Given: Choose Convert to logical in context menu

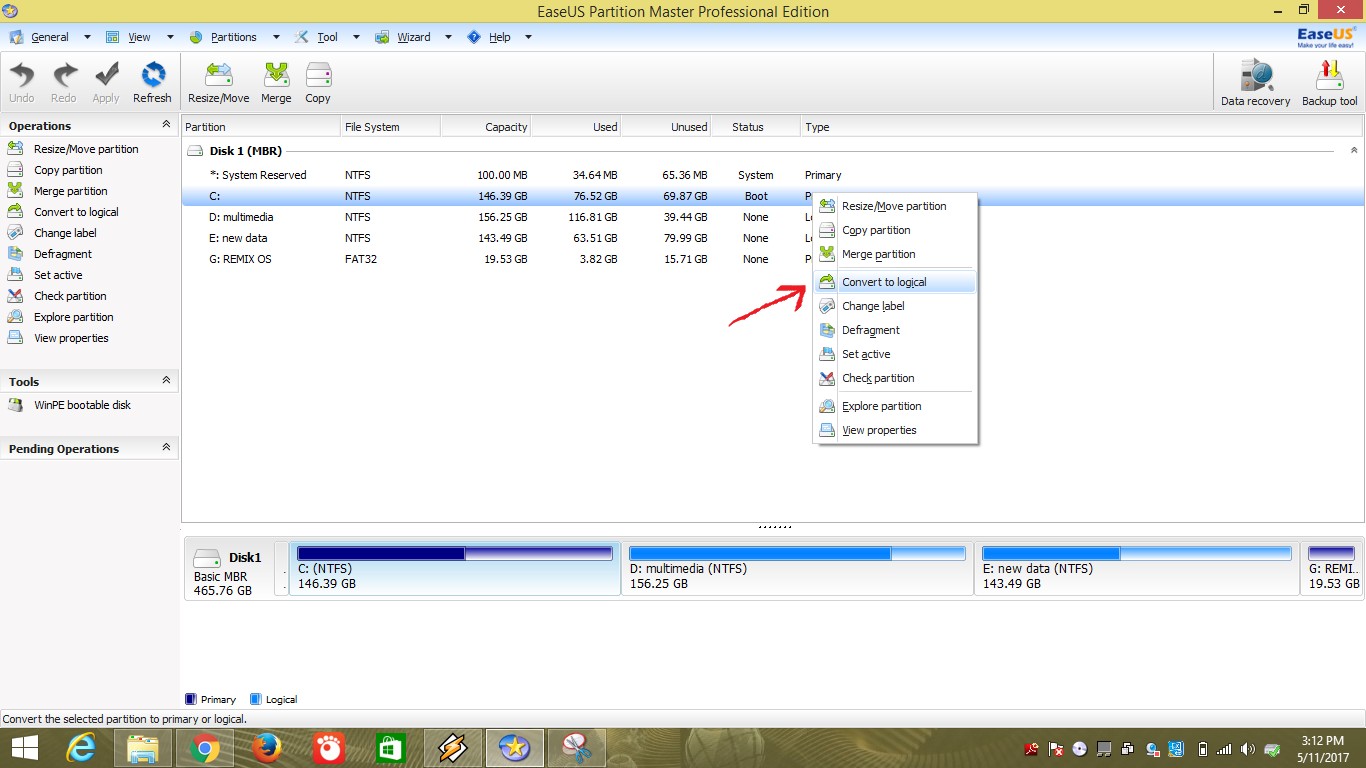Looking at the screenshot, I should (x=895, y=282).
